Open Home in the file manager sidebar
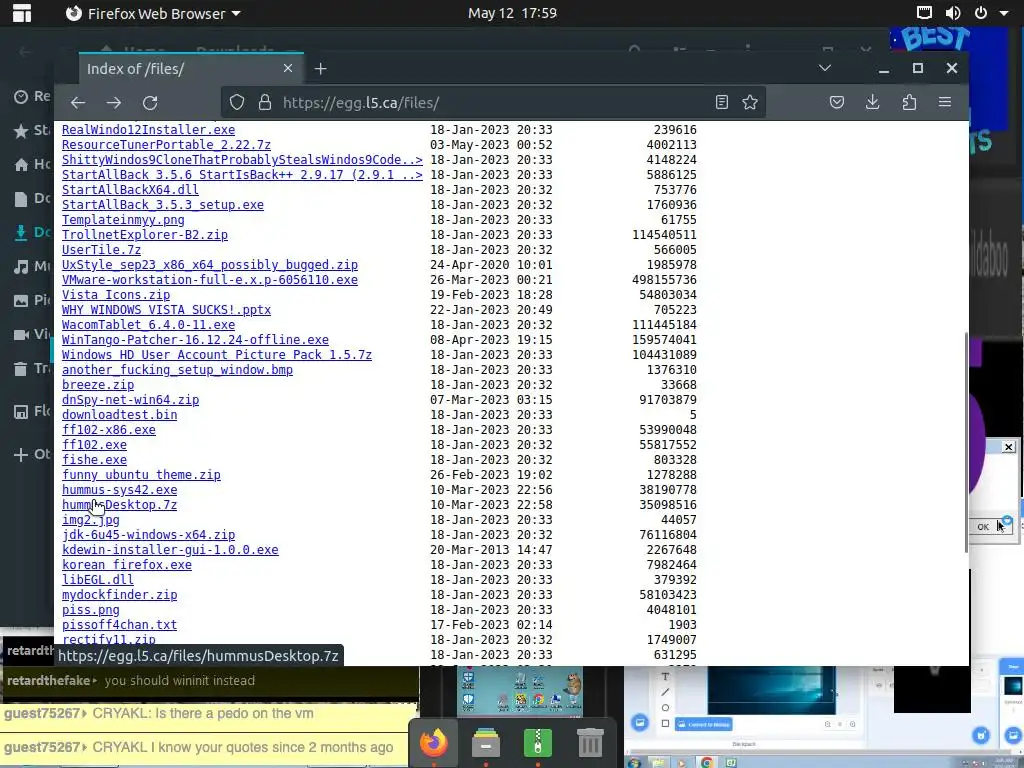 tap(33, 164)
